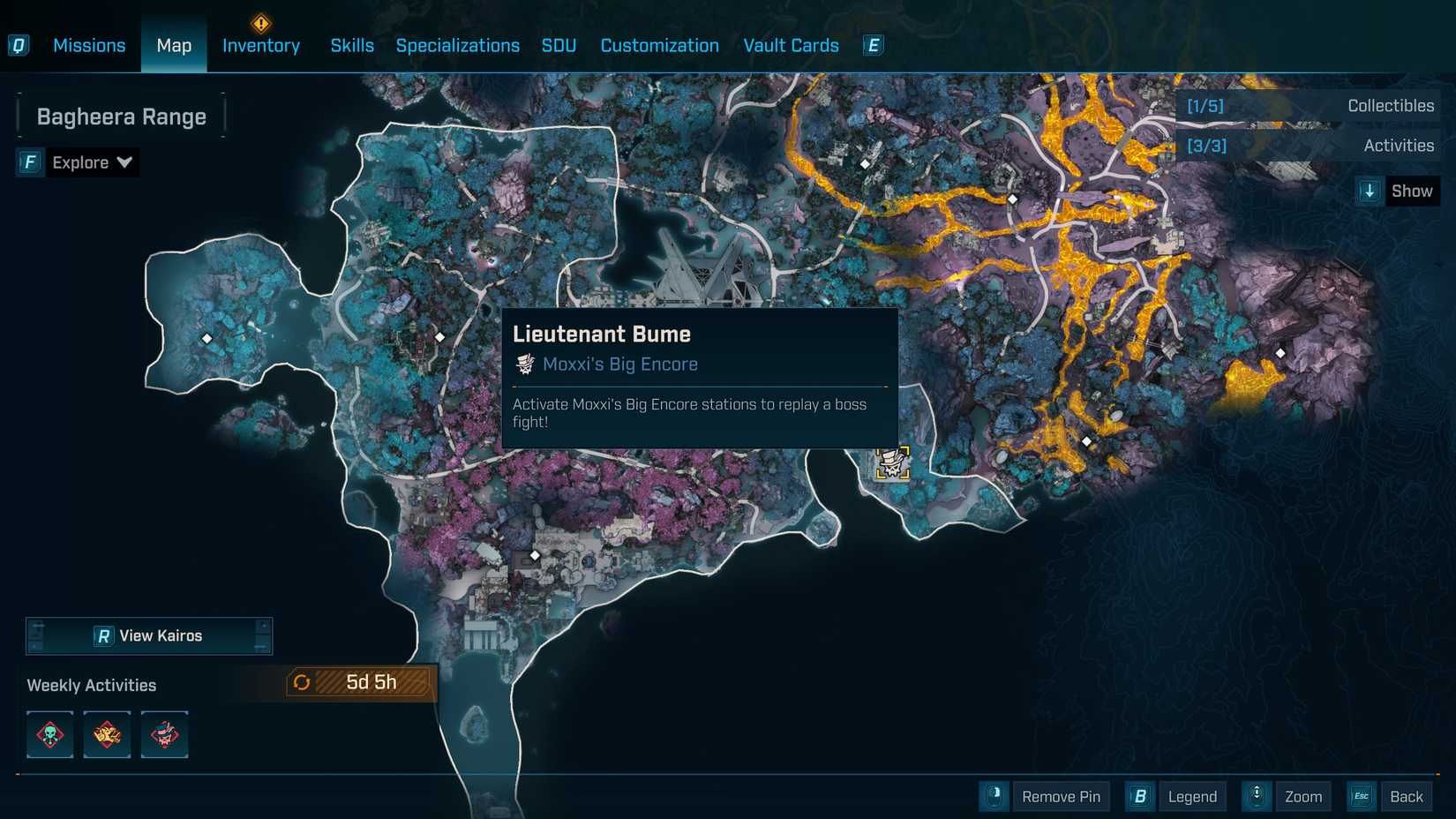Open the Missions tab
Image resolution: width=1456 pixels, height=819 pixels.
pyautogui.click(x=89, y=46)
